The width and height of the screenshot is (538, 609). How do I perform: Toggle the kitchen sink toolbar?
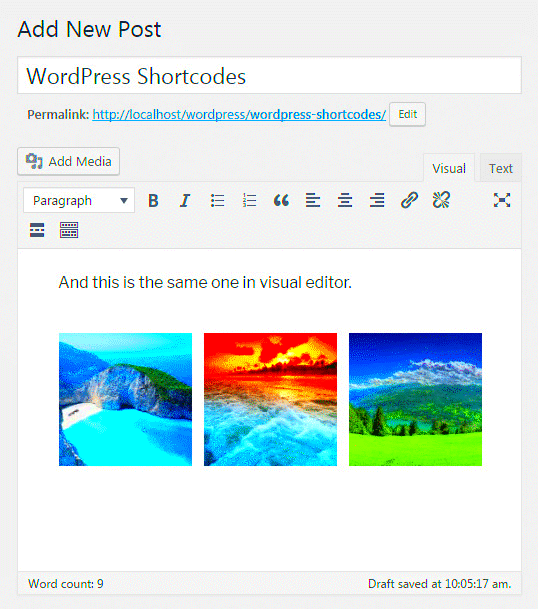click(x=69, y=230)
